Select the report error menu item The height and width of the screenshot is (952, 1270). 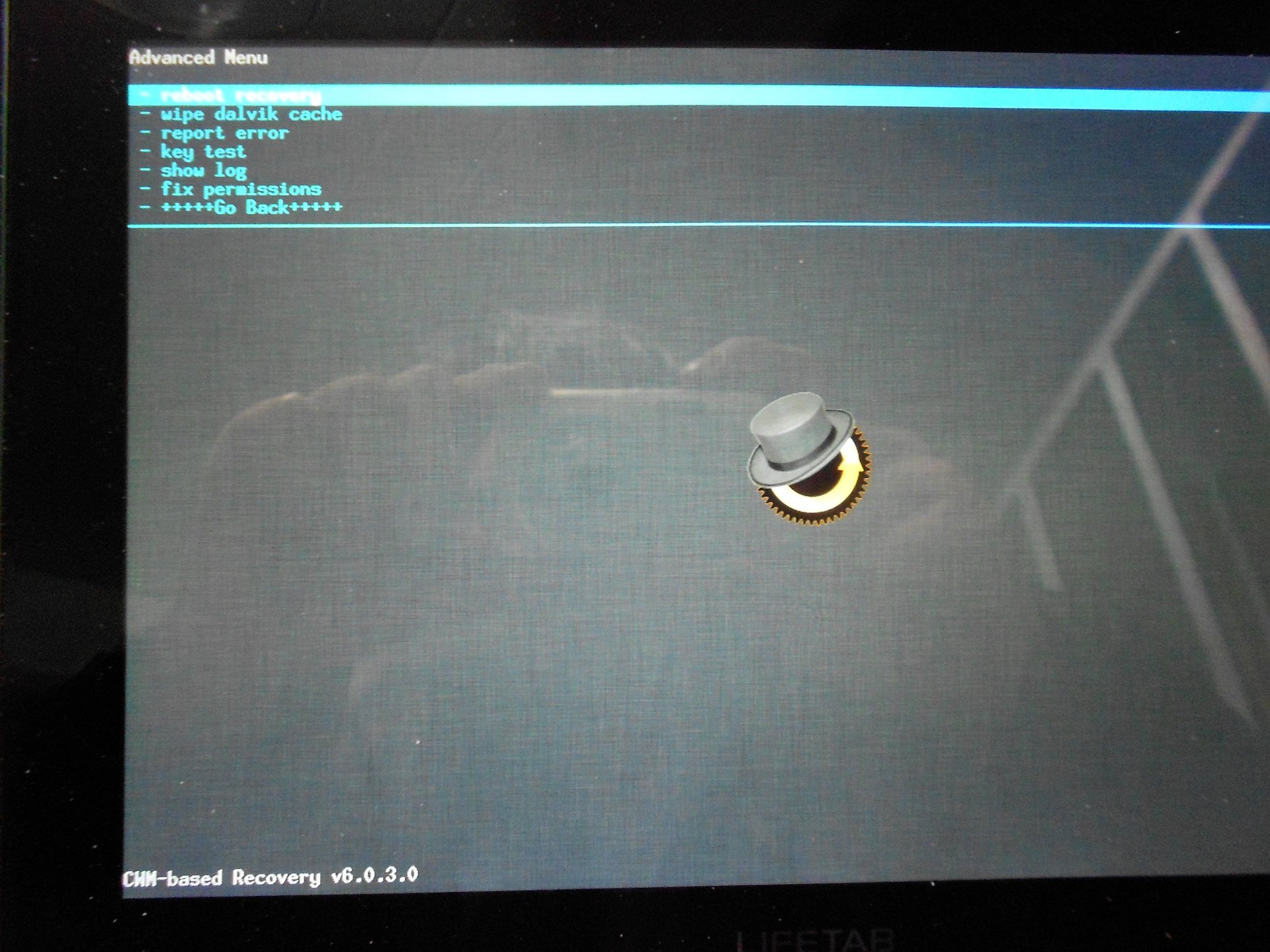[216, 134]
